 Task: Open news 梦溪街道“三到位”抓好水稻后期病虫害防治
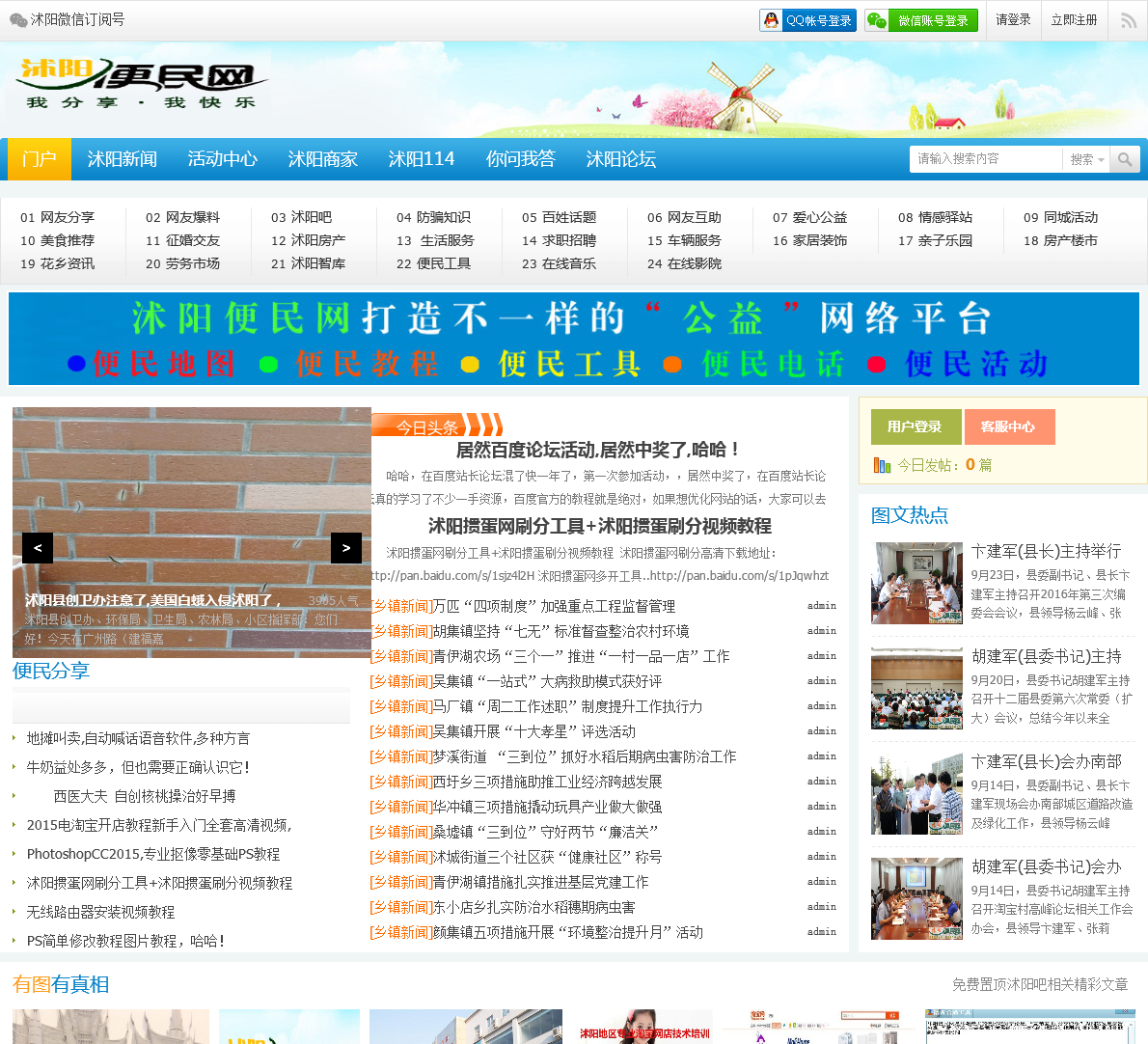(x=585, y=756)
